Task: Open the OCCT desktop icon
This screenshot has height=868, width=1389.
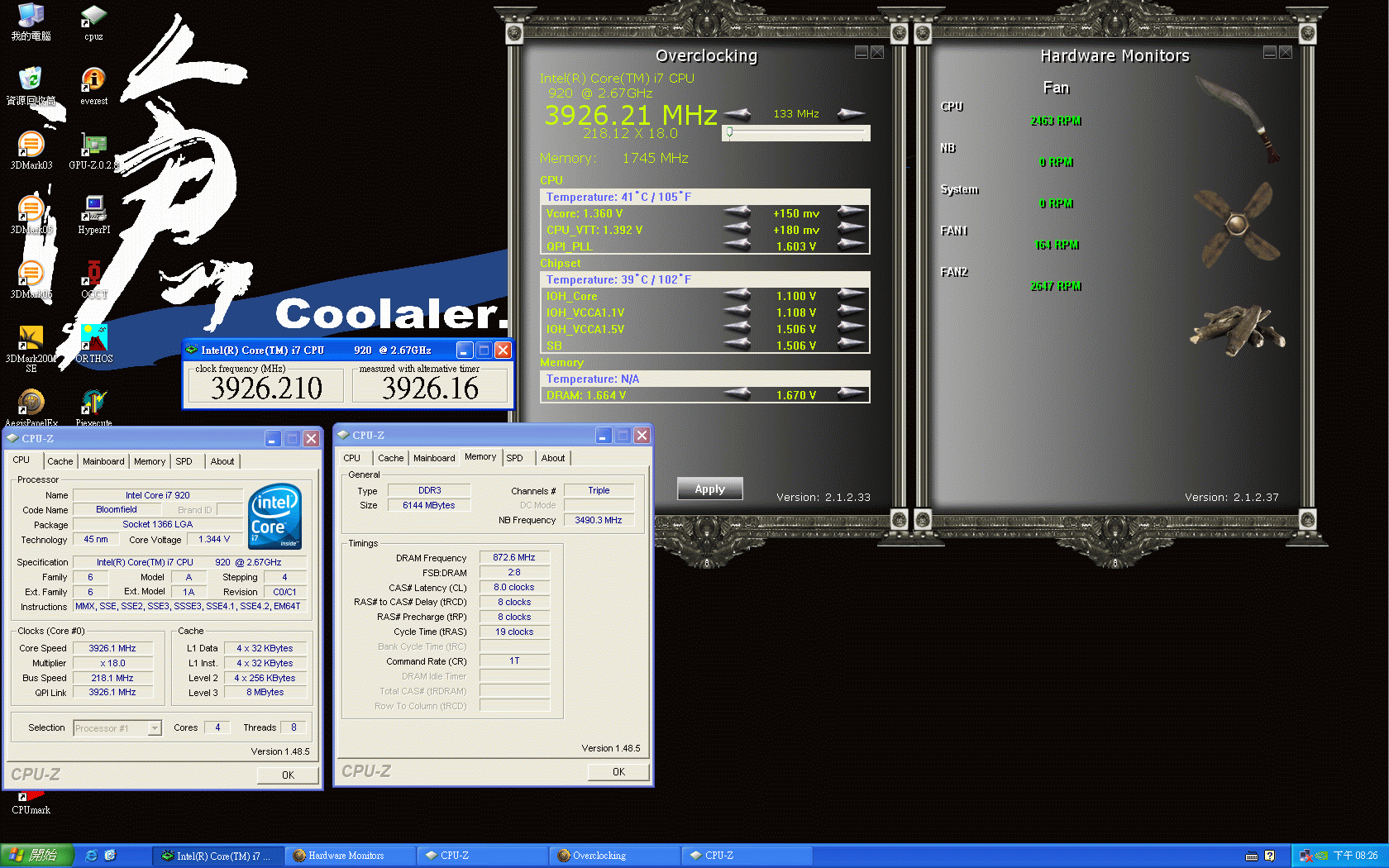Action: point(93,279)
